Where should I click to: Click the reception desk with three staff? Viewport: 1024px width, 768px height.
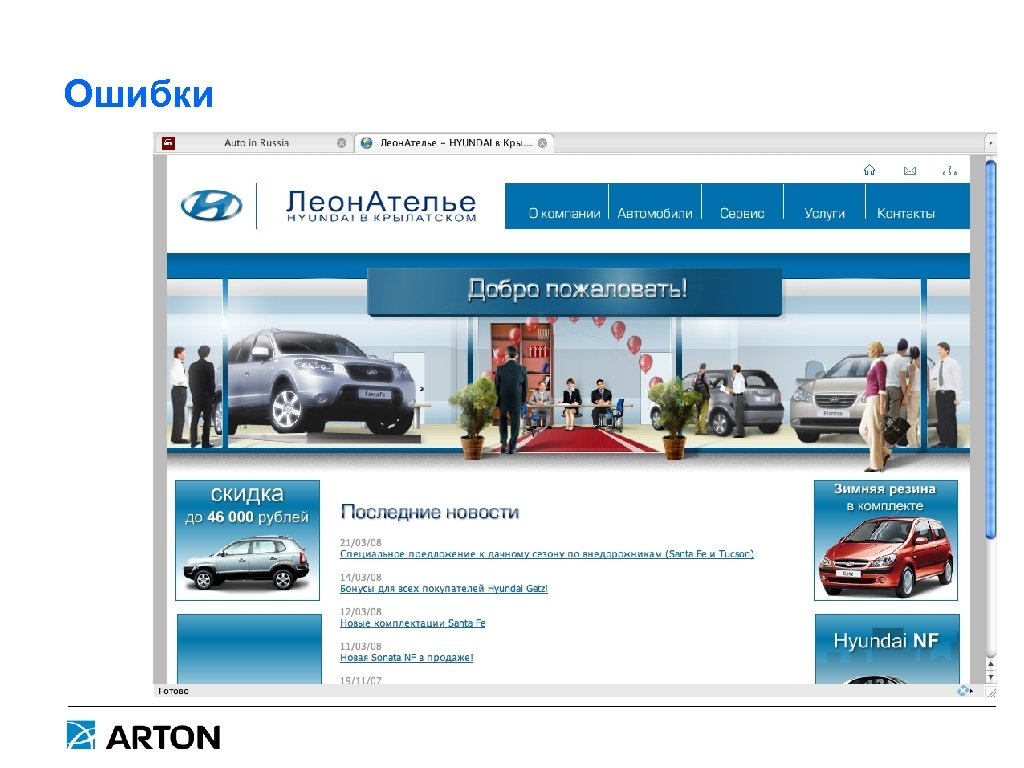[x=575, y=405]
